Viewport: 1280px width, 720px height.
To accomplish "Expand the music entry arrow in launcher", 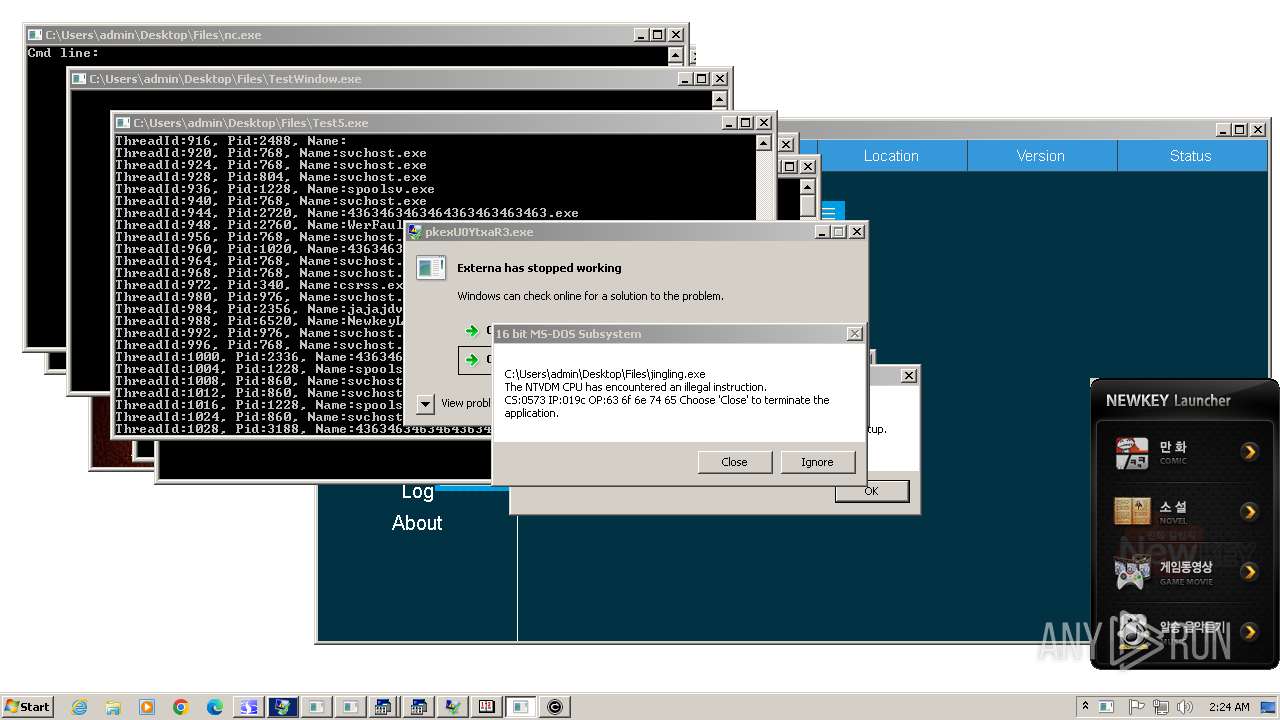I will tap(1249, 631).
